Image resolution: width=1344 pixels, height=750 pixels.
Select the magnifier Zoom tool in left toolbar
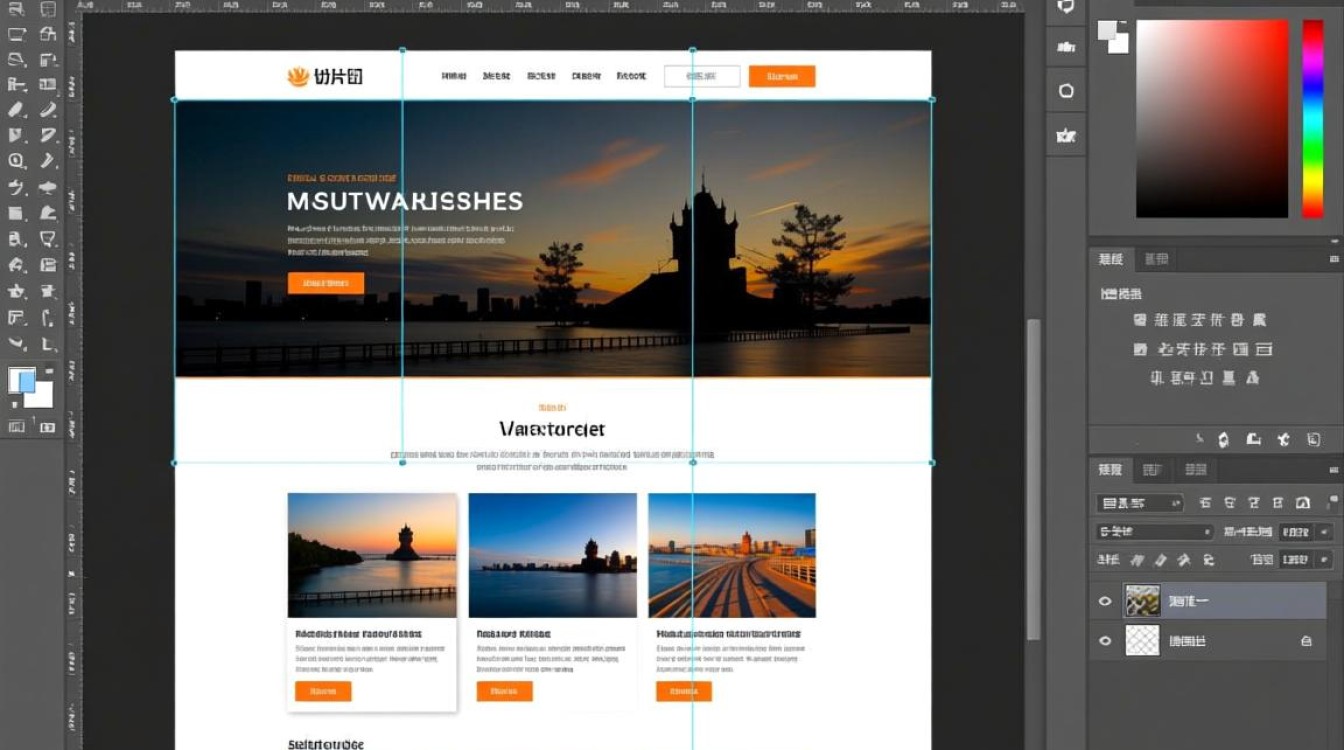point(16,160)
